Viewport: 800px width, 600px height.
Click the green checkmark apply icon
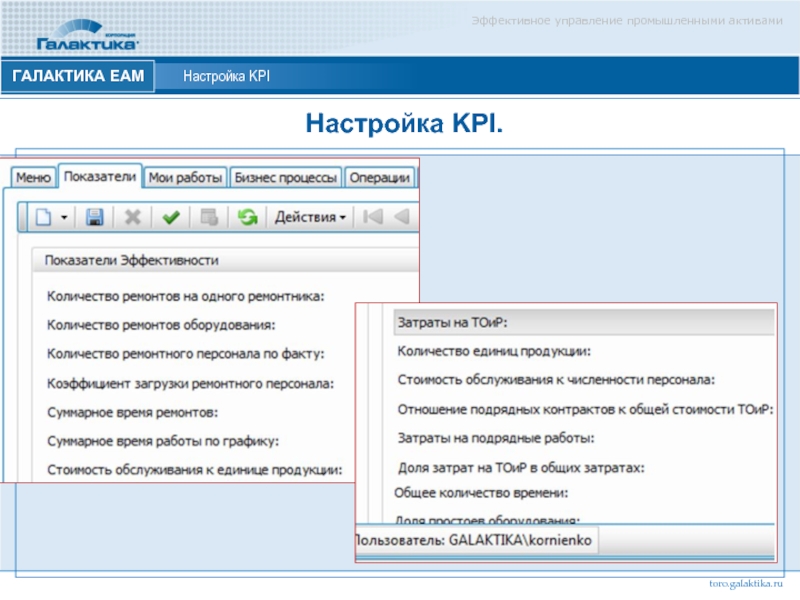170,216
